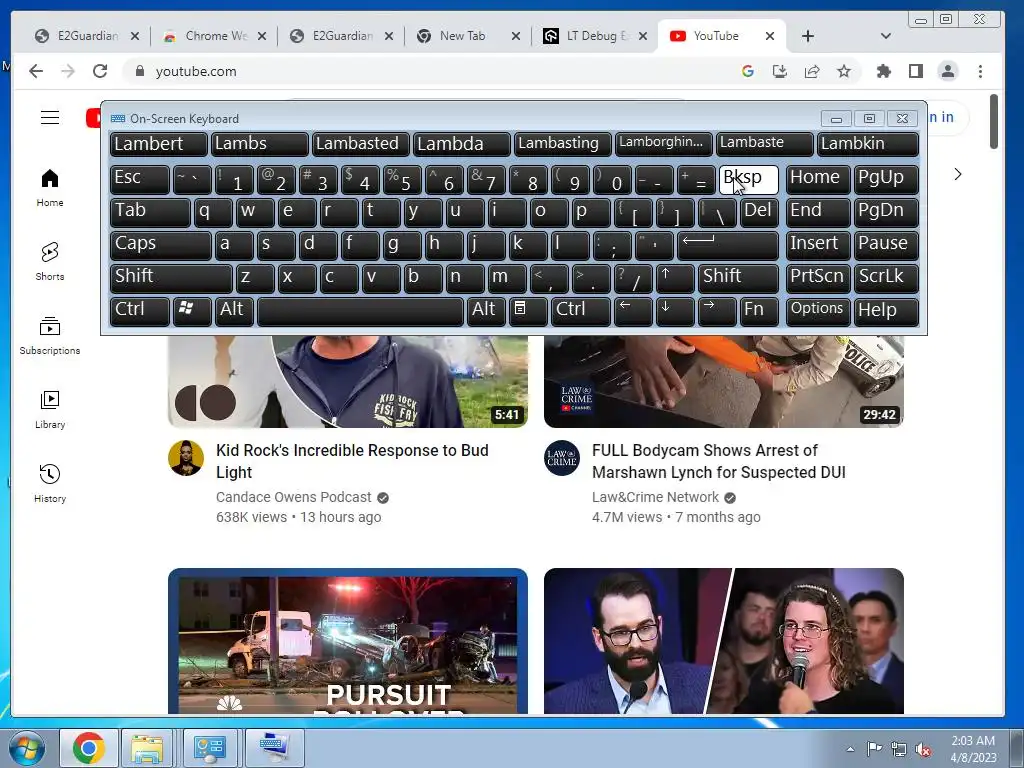Expand YouTube category chips with right chevron
1024x768 pixels.
coord(957,174)
